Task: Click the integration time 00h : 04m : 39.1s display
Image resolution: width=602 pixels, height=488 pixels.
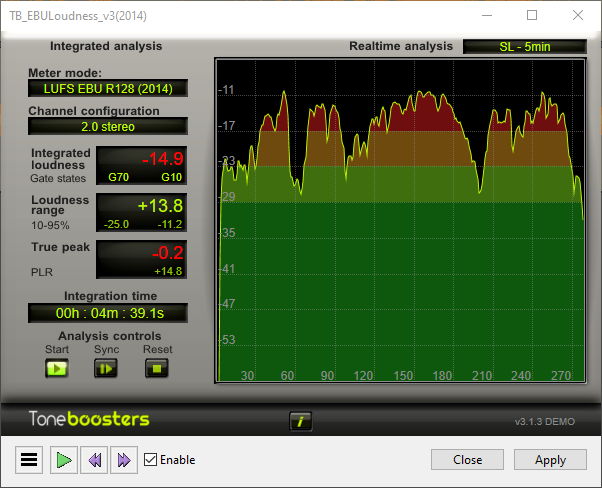Action: [108, 313]
